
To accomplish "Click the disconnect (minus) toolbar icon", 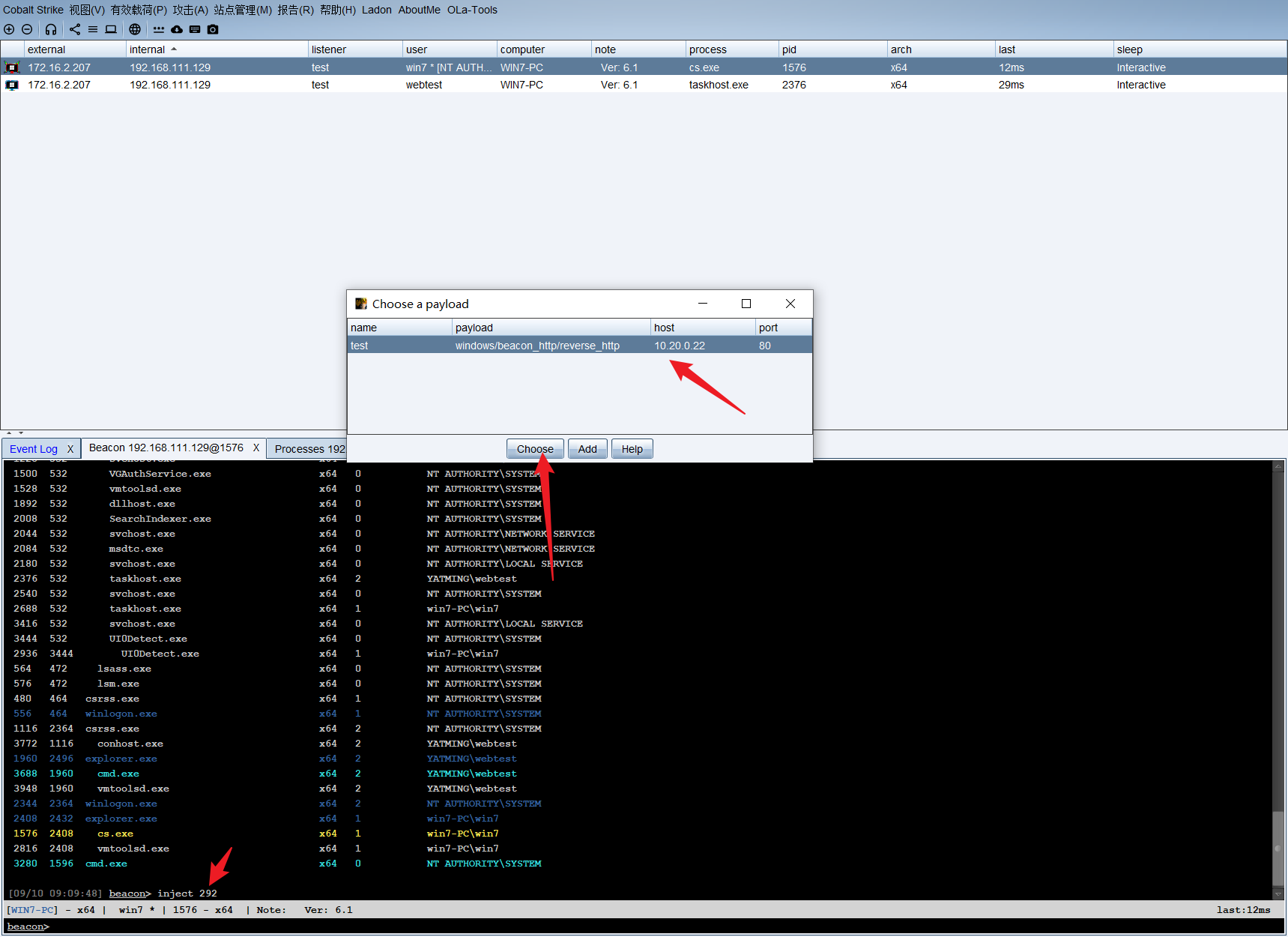I will pos(27,29).
